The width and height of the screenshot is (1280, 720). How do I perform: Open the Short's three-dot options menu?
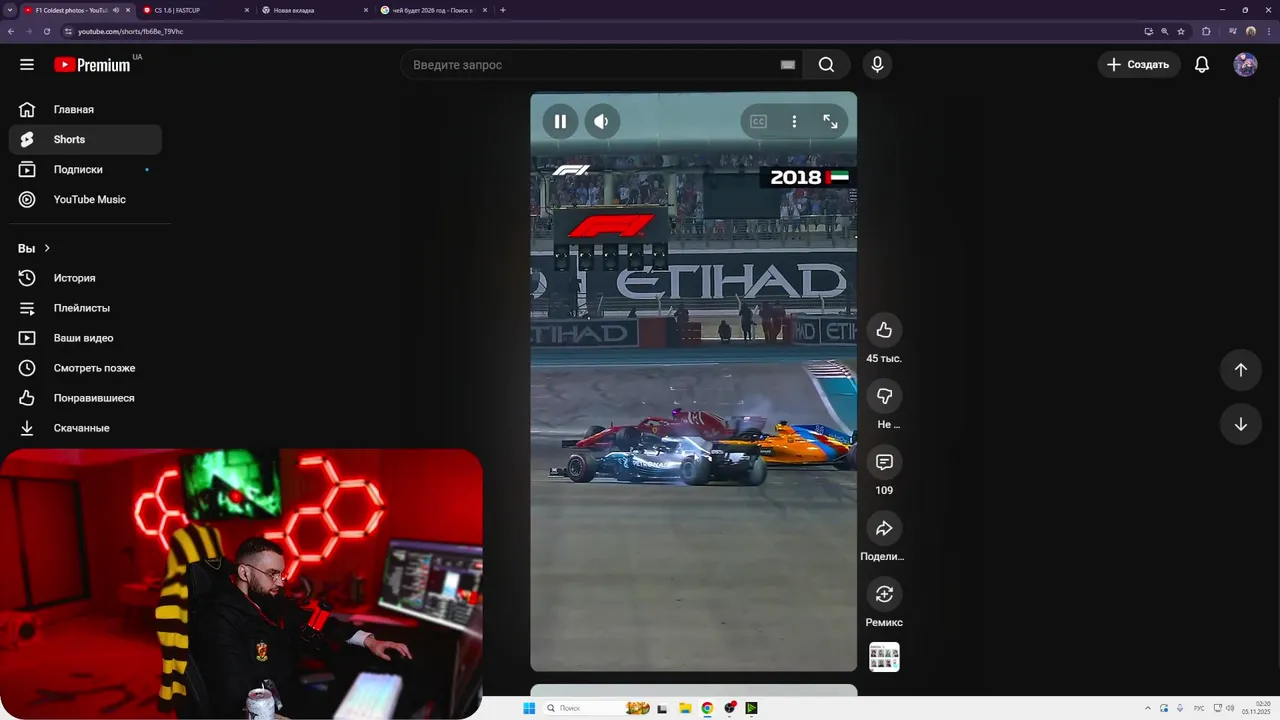pos(794,121)
